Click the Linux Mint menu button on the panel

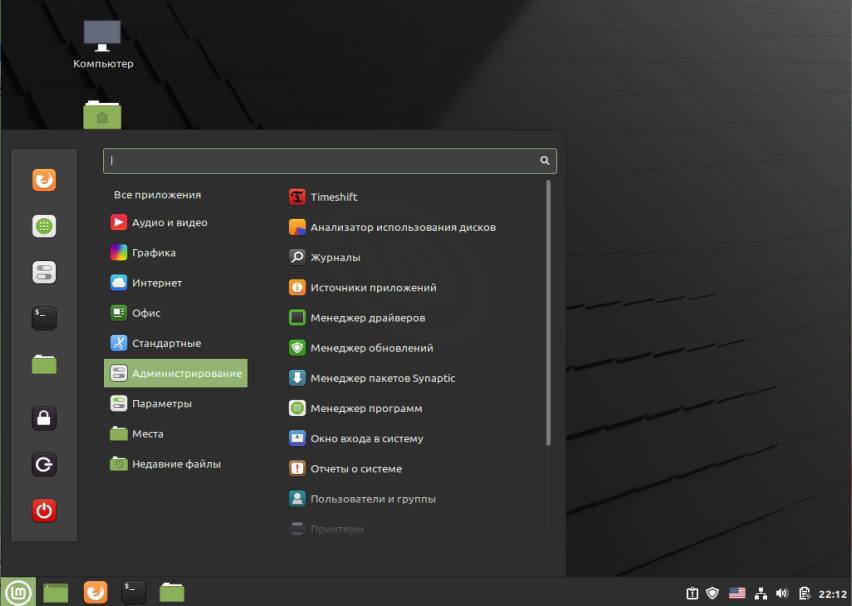pyautogui.click(x=18, y=592)
